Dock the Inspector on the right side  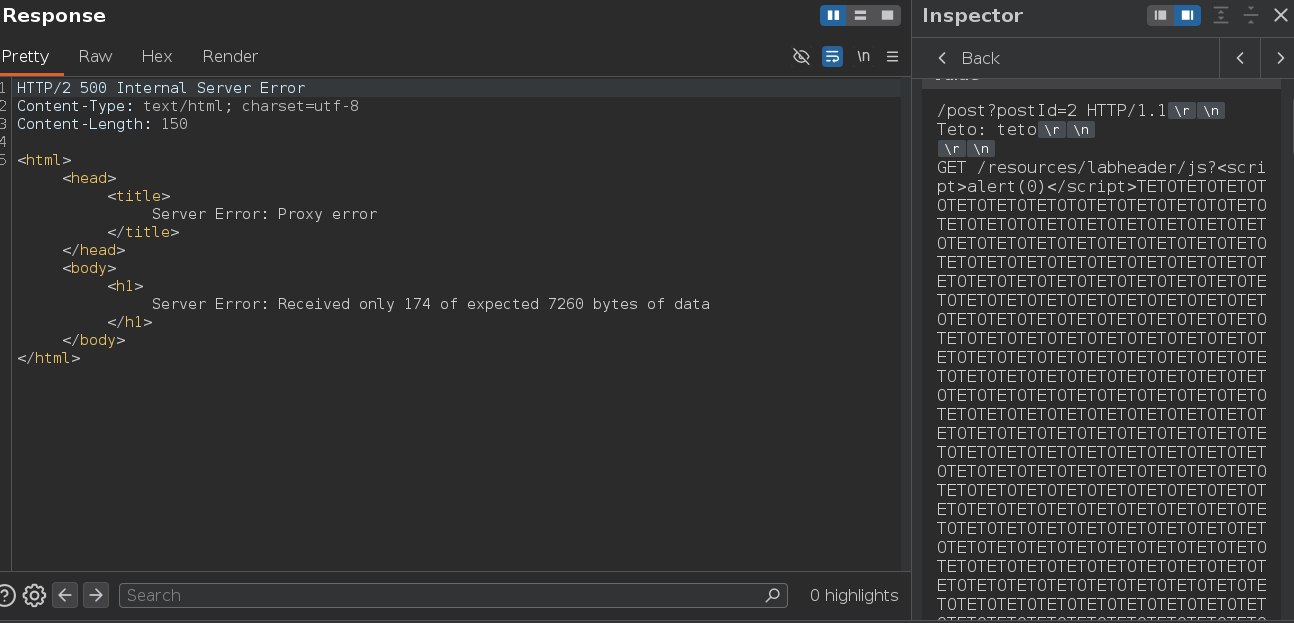tap(1187, 15)
